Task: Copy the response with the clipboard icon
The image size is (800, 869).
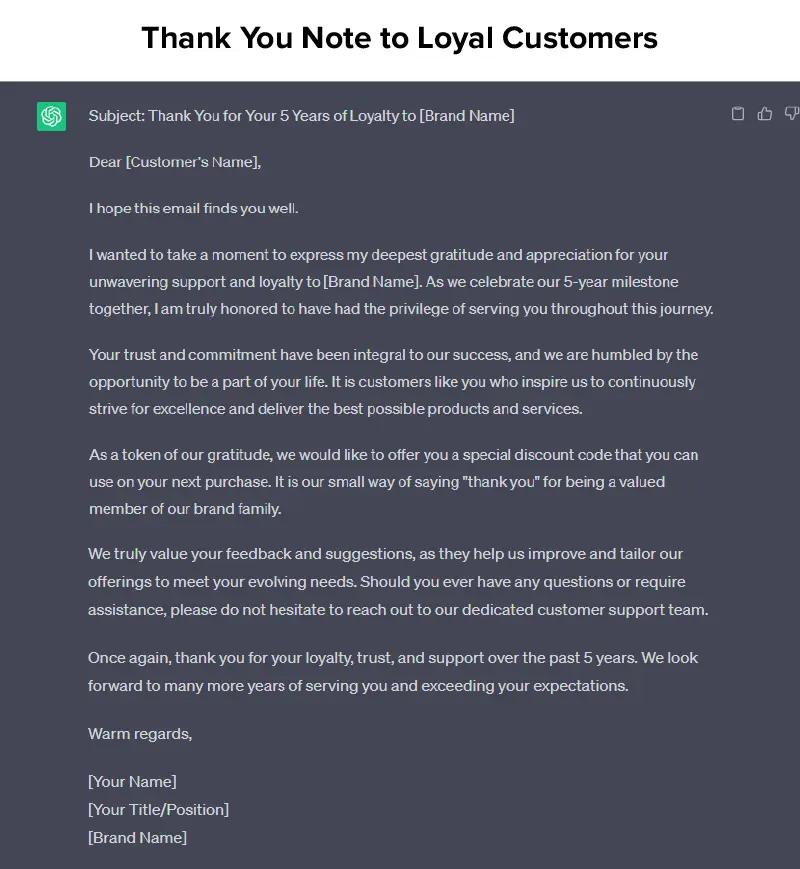Action: coord(738,114)
